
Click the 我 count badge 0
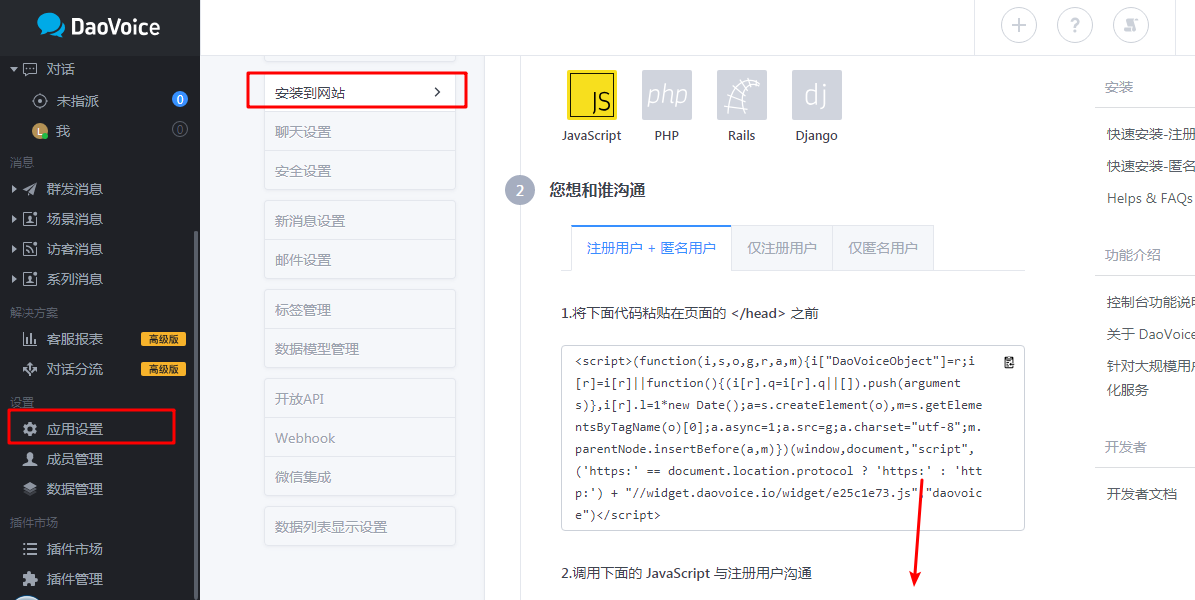[180, 130]
